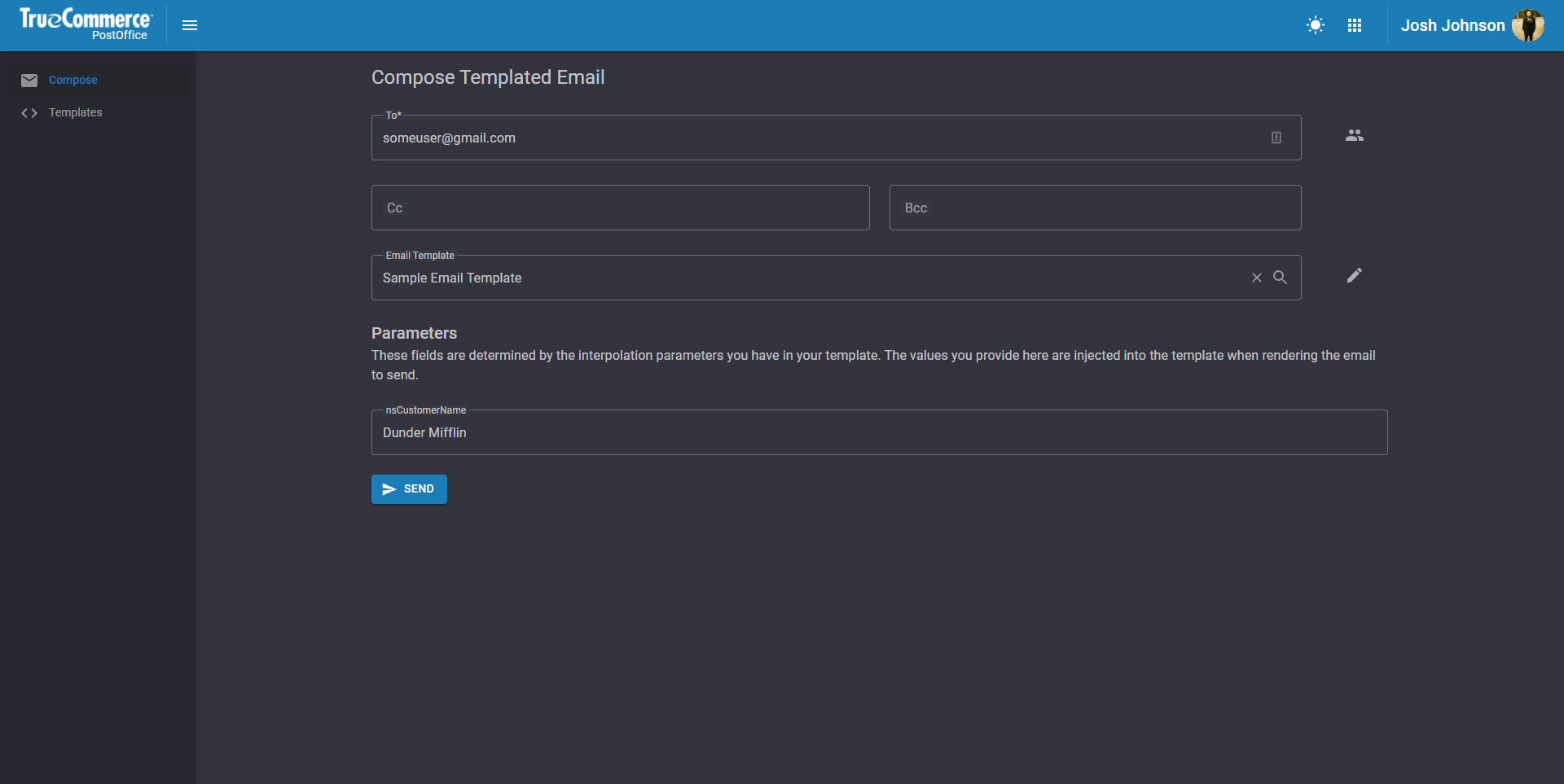The image size is (1564, 784).
Task: Open Templates in the sidebar
Action: click(x=98, y=112)
